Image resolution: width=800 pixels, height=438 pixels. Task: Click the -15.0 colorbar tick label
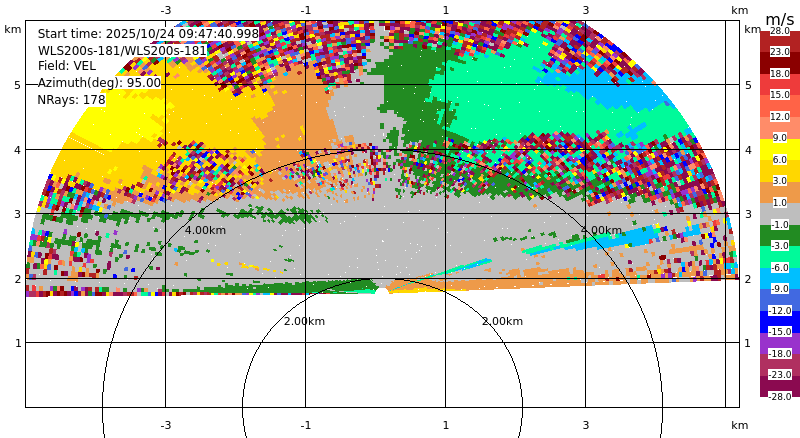tap(780, 332)
